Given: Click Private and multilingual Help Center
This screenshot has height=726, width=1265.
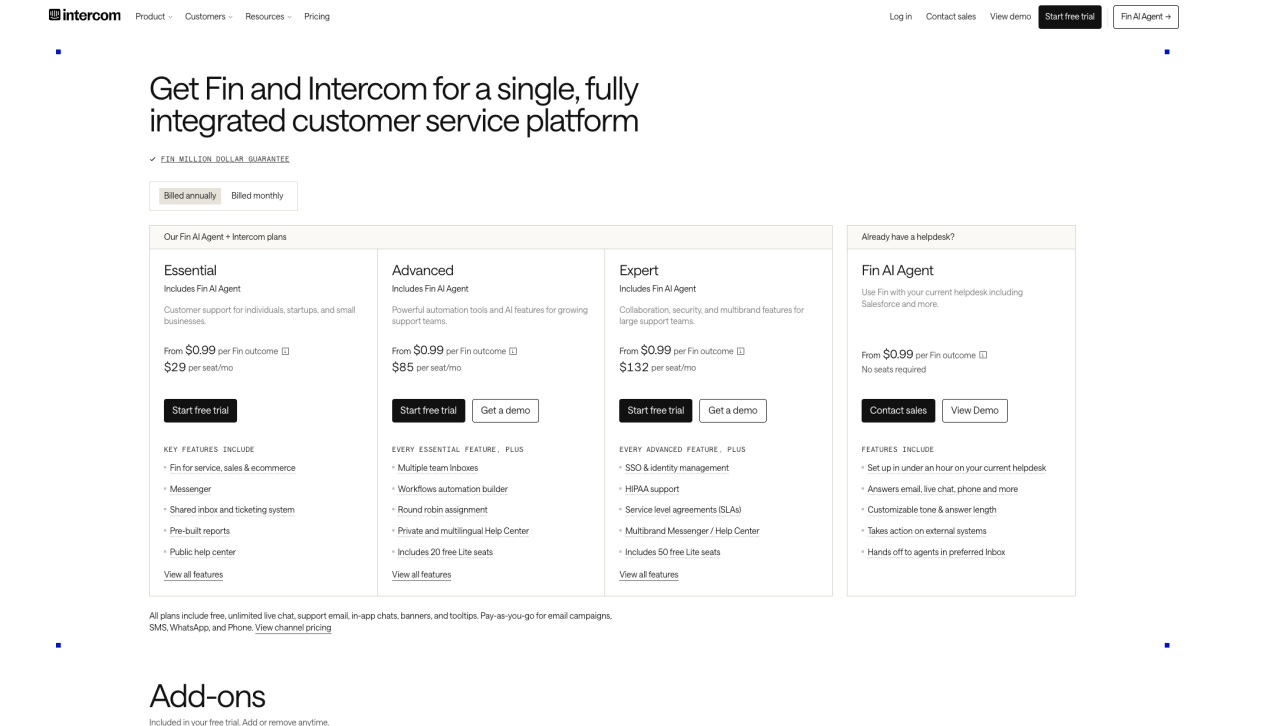Looking at the screenshot, I should pos(463,531).
